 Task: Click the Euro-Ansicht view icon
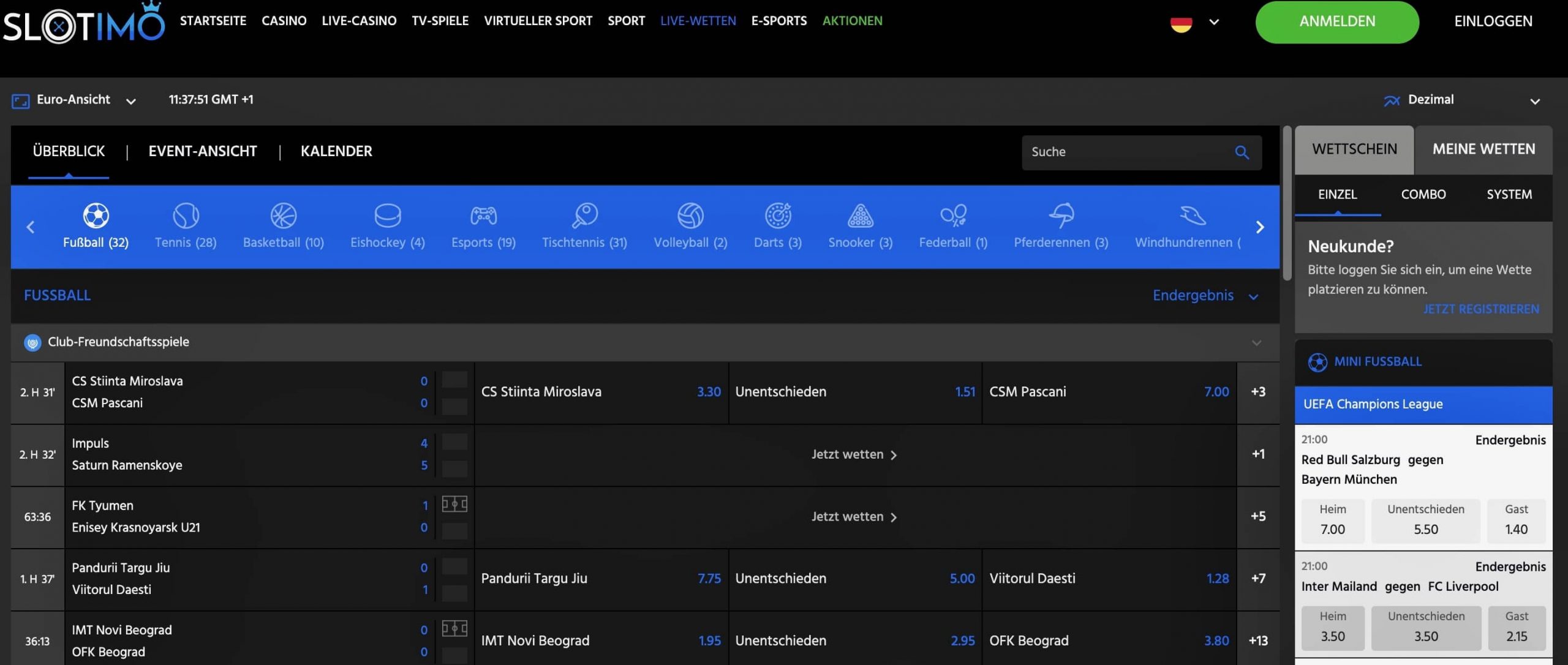click(21, 101)
